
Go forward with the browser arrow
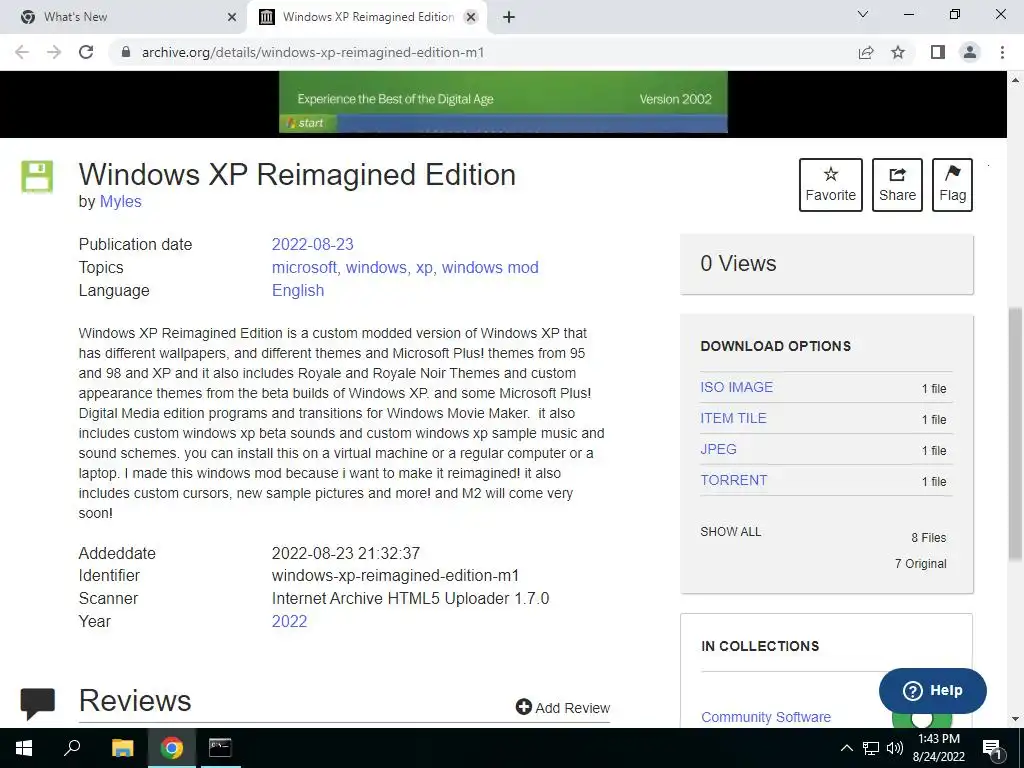tap(54, 52)
